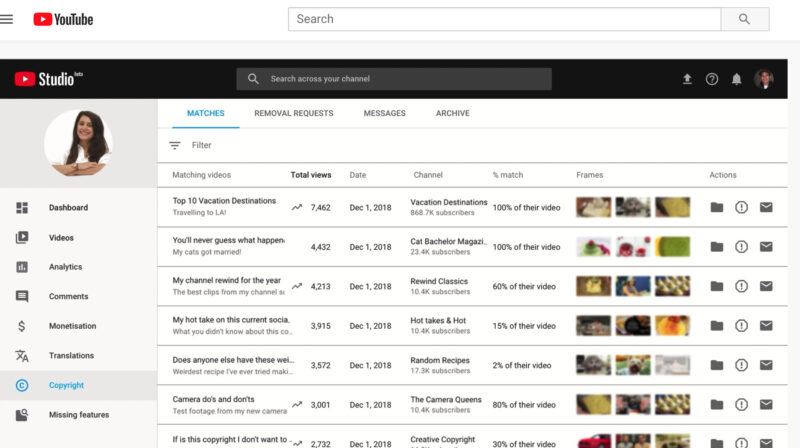
Task: Switch to the Archive tab
Action: coord(453,113)
